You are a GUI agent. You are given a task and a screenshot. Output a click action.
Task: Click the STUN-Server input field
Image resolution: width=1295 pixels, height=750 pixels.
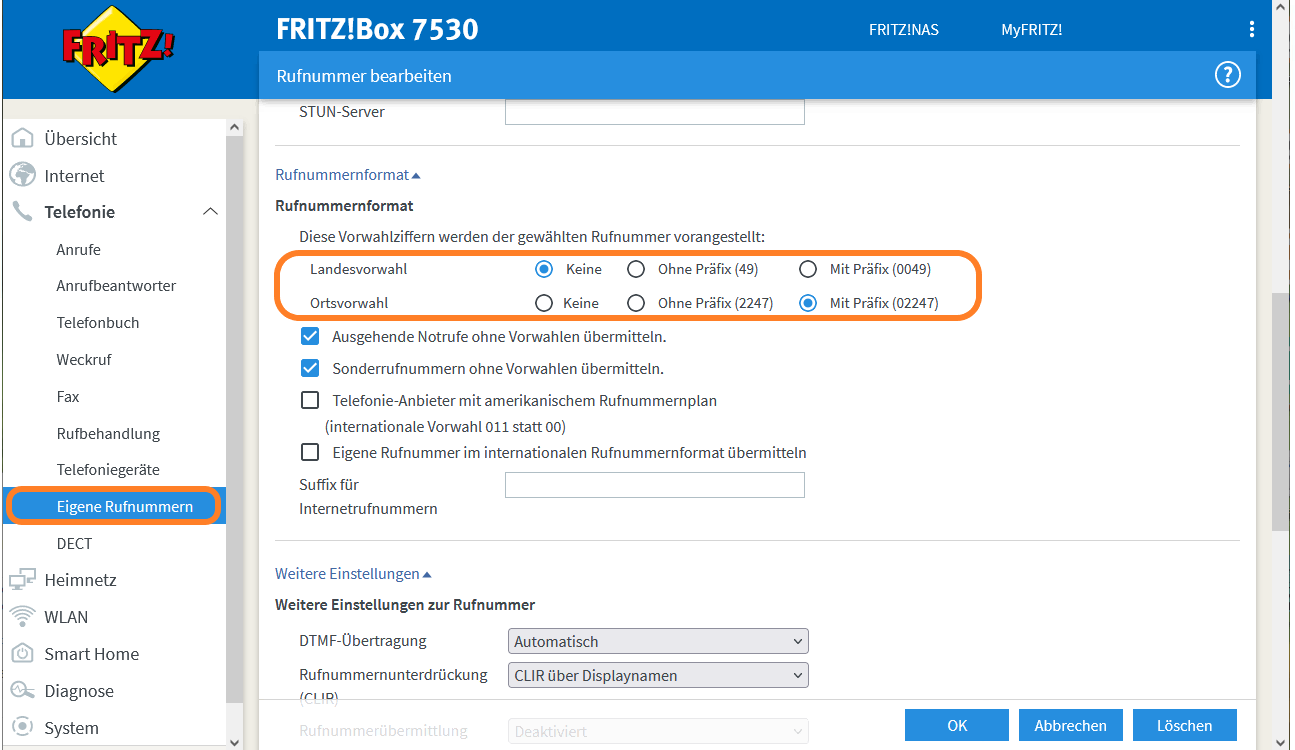pos(655,111)
